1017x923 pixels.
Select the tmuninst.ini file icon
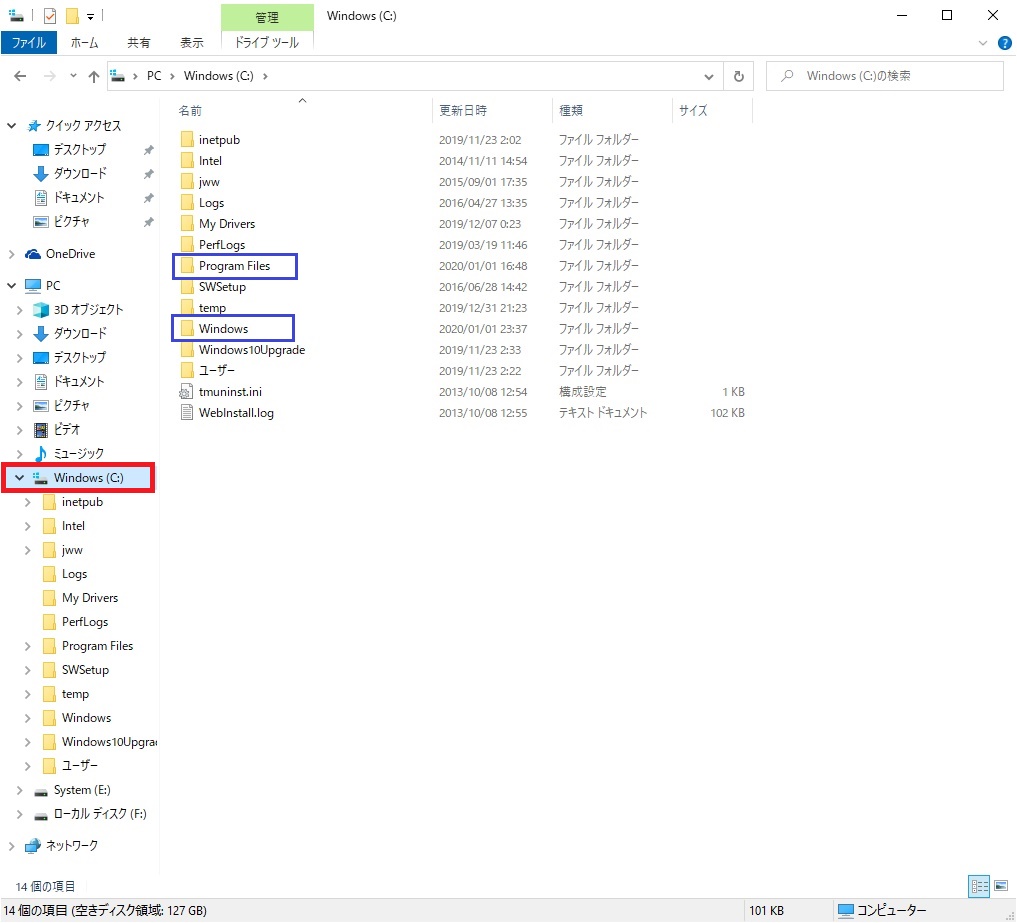coord(186,392)
